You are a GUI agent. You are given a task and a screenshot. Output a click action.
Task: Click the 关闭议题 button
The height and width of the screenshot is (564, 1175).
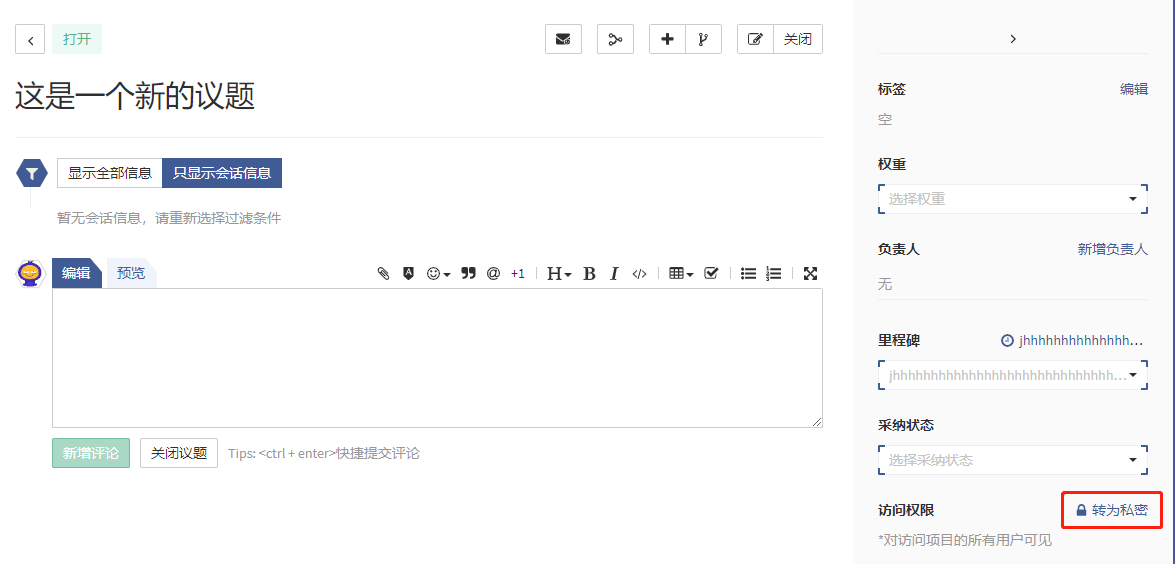pyautogui.click(x=179, y=453)
